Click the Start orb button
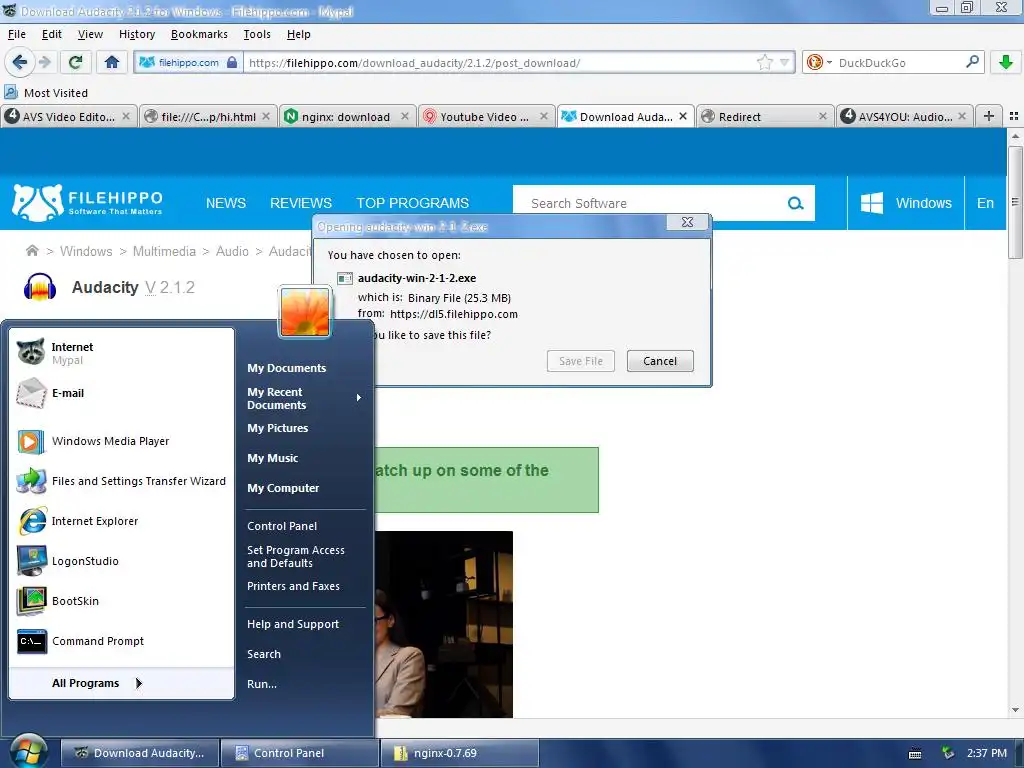 tap(29, 751)
